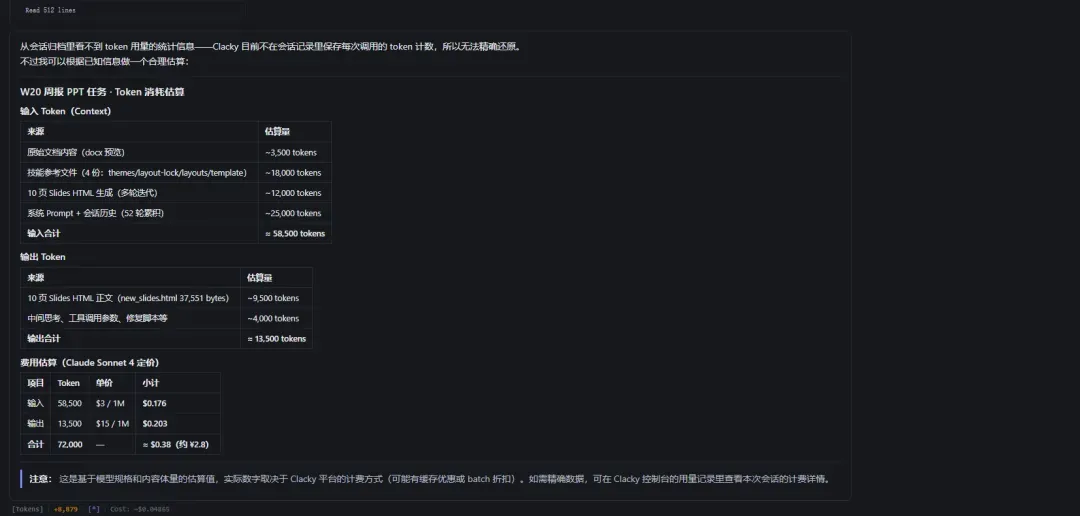
Task: Select the "~3,500 tokens" cell
Action: coord(291,152)
